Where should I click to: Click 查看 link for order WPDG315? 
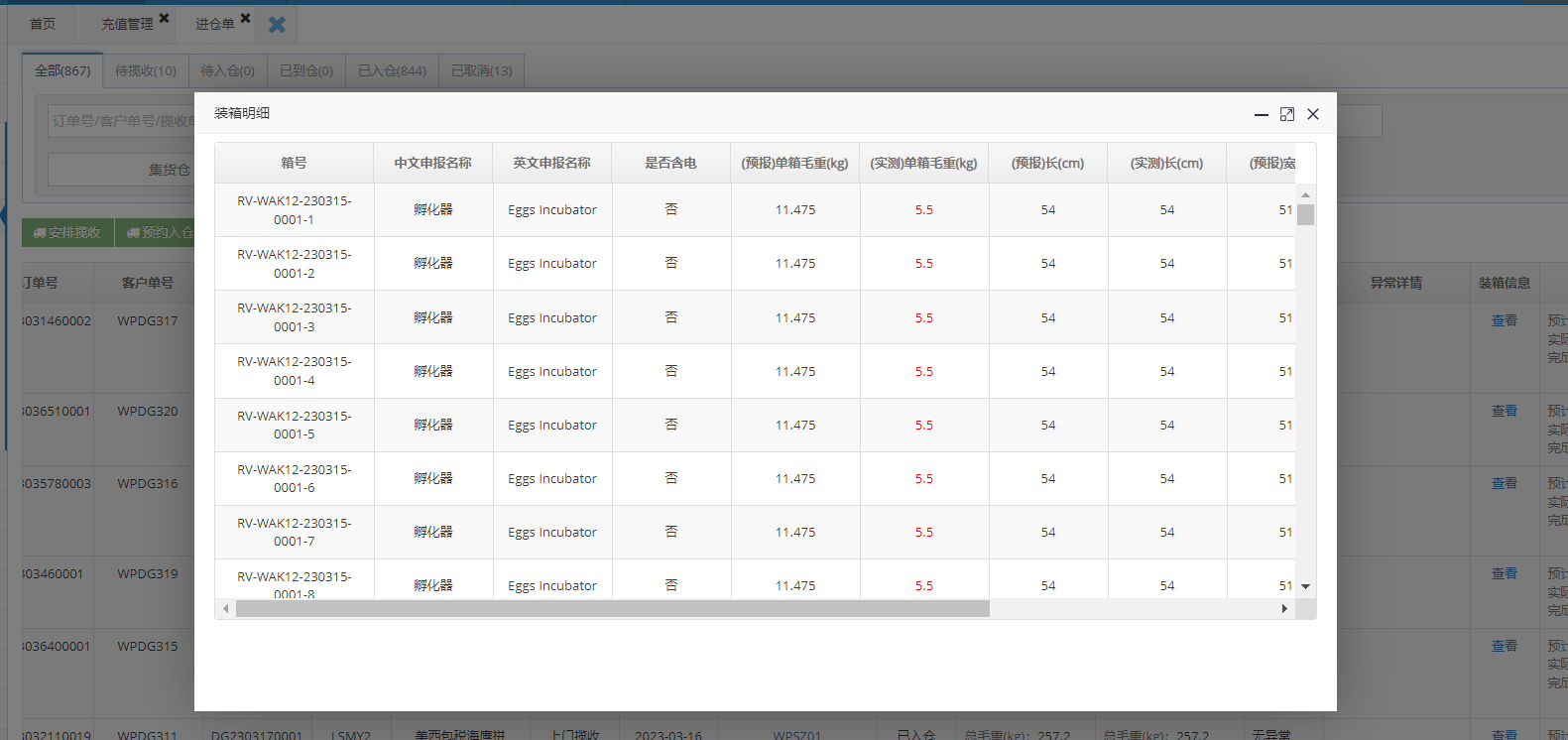coord(1505,646)
